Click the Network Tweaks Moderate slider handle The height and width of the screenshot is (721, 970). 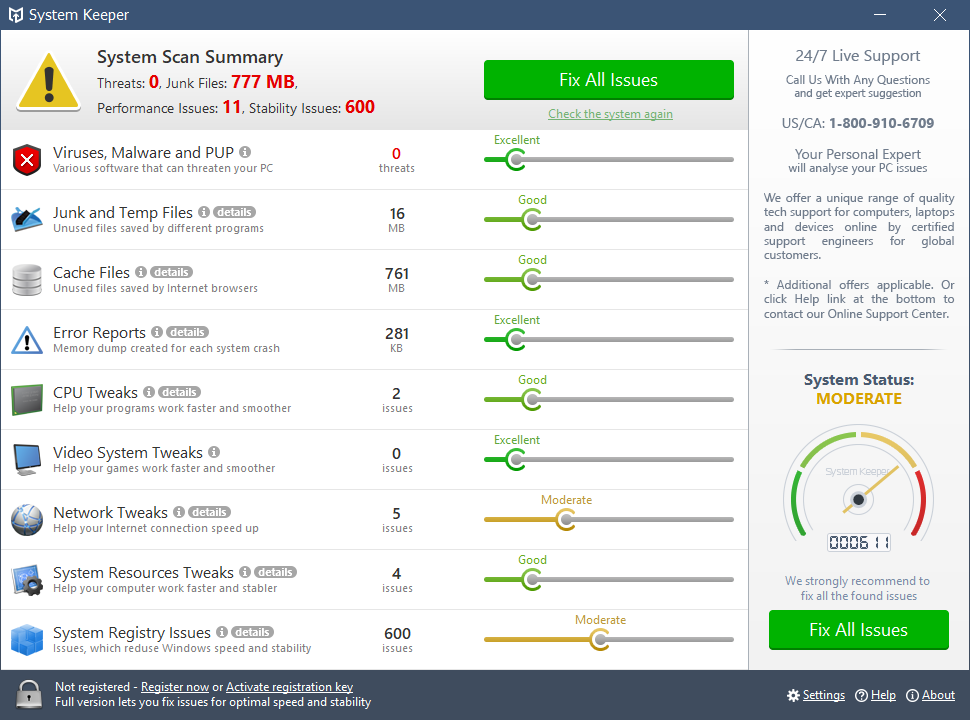(565, 520)
